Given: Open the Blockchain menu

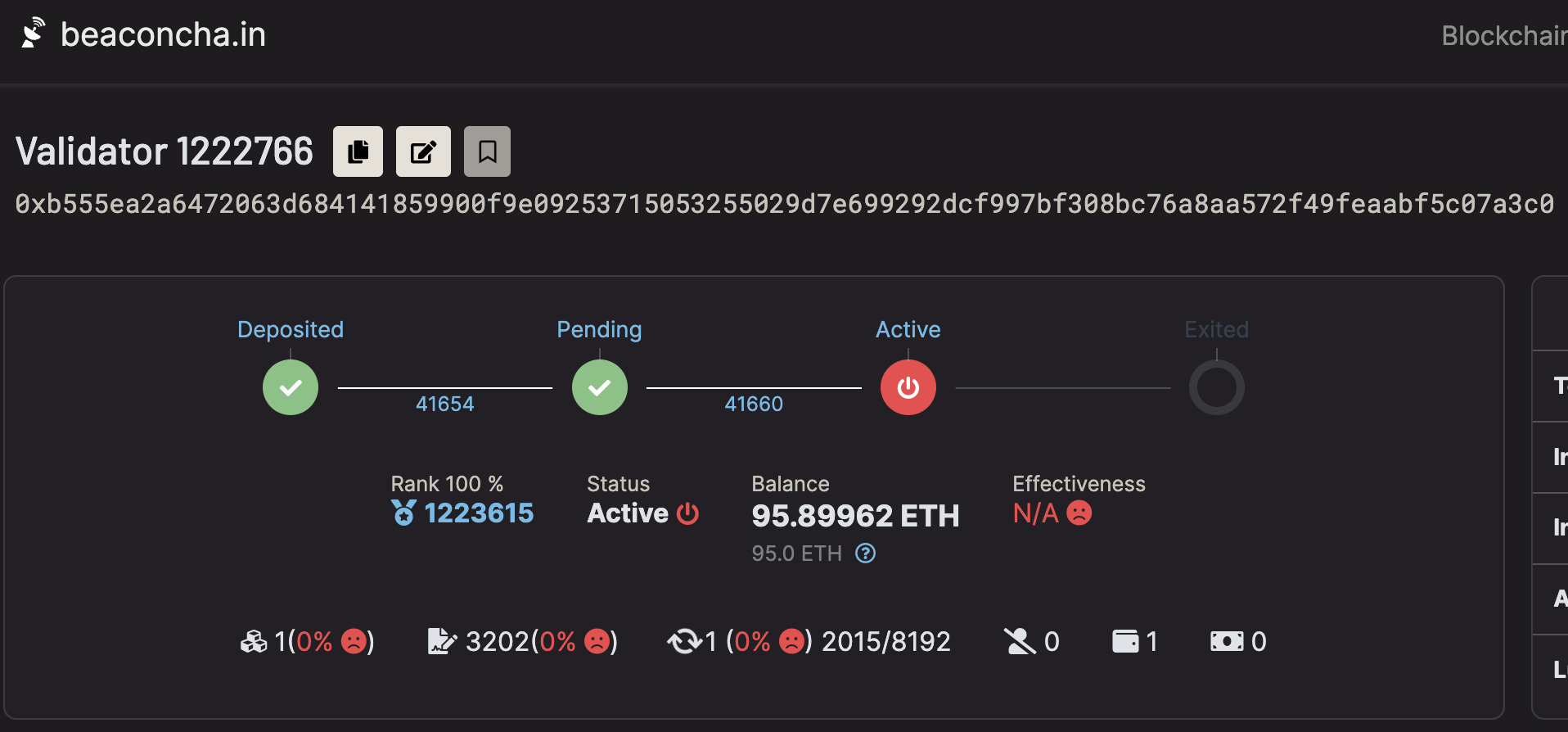Looking at the screenshot, I should (x=1504, y=36).
